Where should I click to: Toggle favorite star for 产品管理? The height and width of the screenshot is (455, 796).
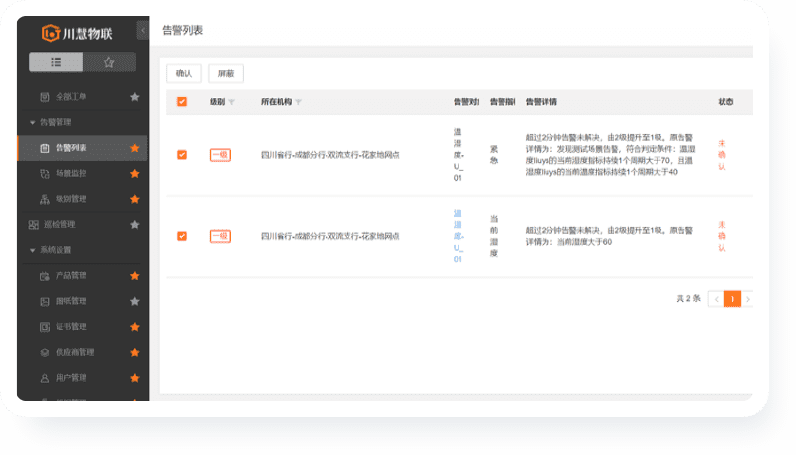[x=135, y=276]
